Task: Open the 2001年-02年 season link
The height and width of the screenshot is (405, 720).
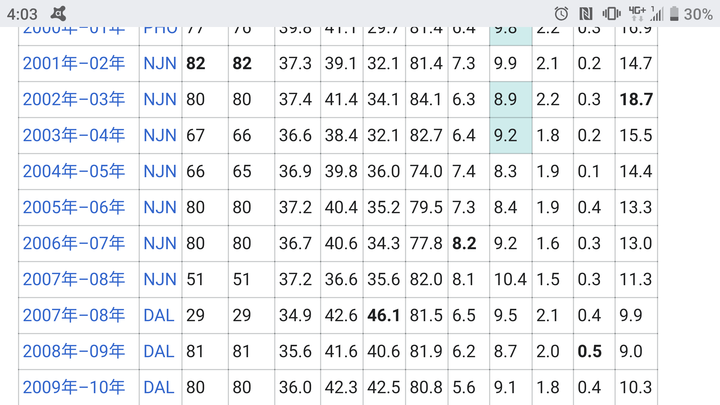Action: coord(74,63)
